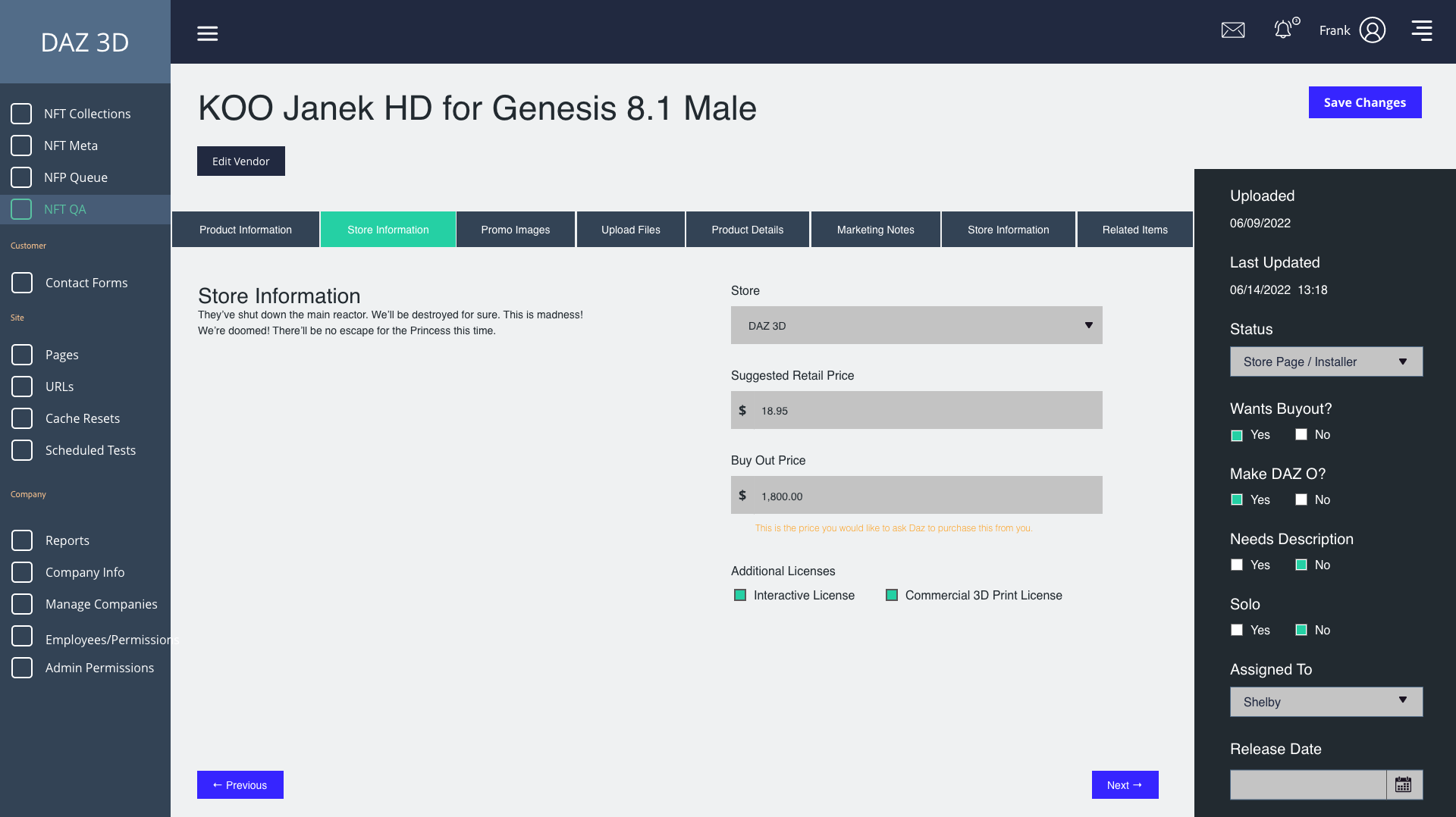Click the Edit Vendor button

241,161
